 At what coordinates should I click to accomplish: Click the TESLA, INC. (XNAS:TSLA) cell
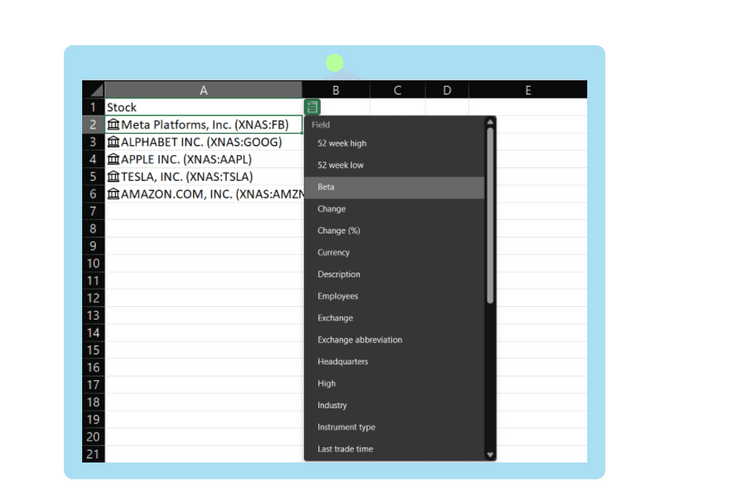(203, 176)
